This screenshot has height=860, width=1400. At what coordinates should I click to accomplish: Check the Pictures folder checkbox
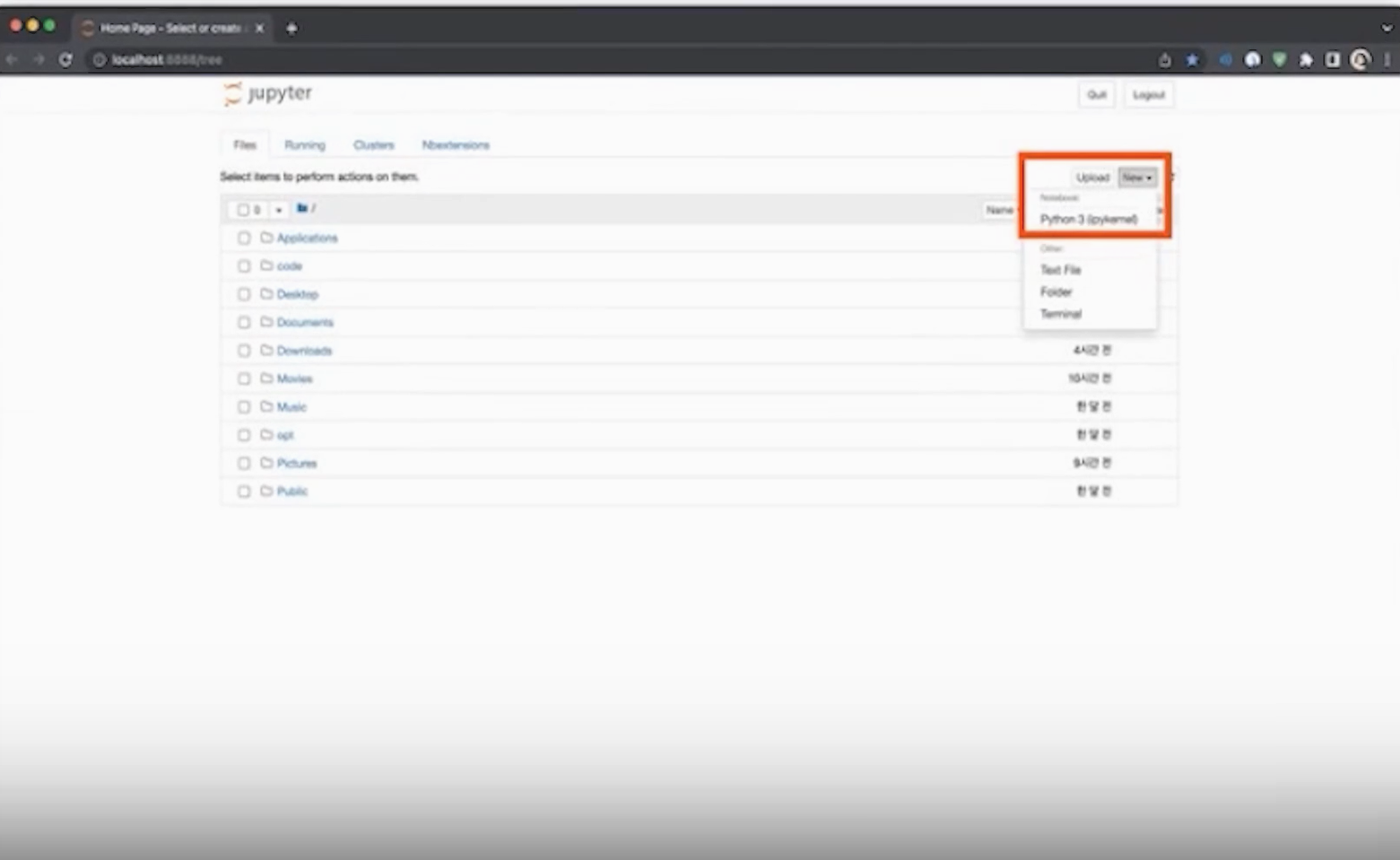pyautogui.click(x=244, y=463)
